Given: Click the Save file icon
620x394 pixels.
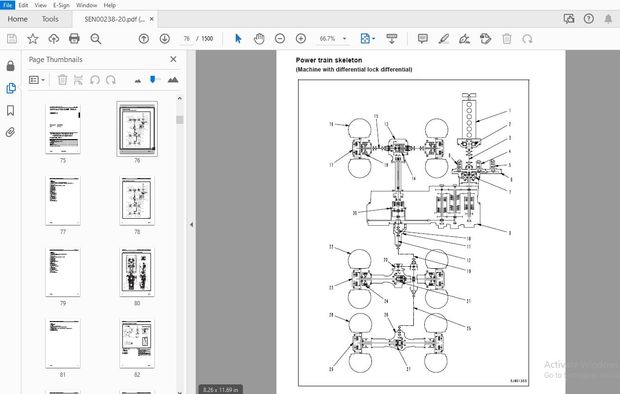Looking at the screenshot, I should (12, 39).
